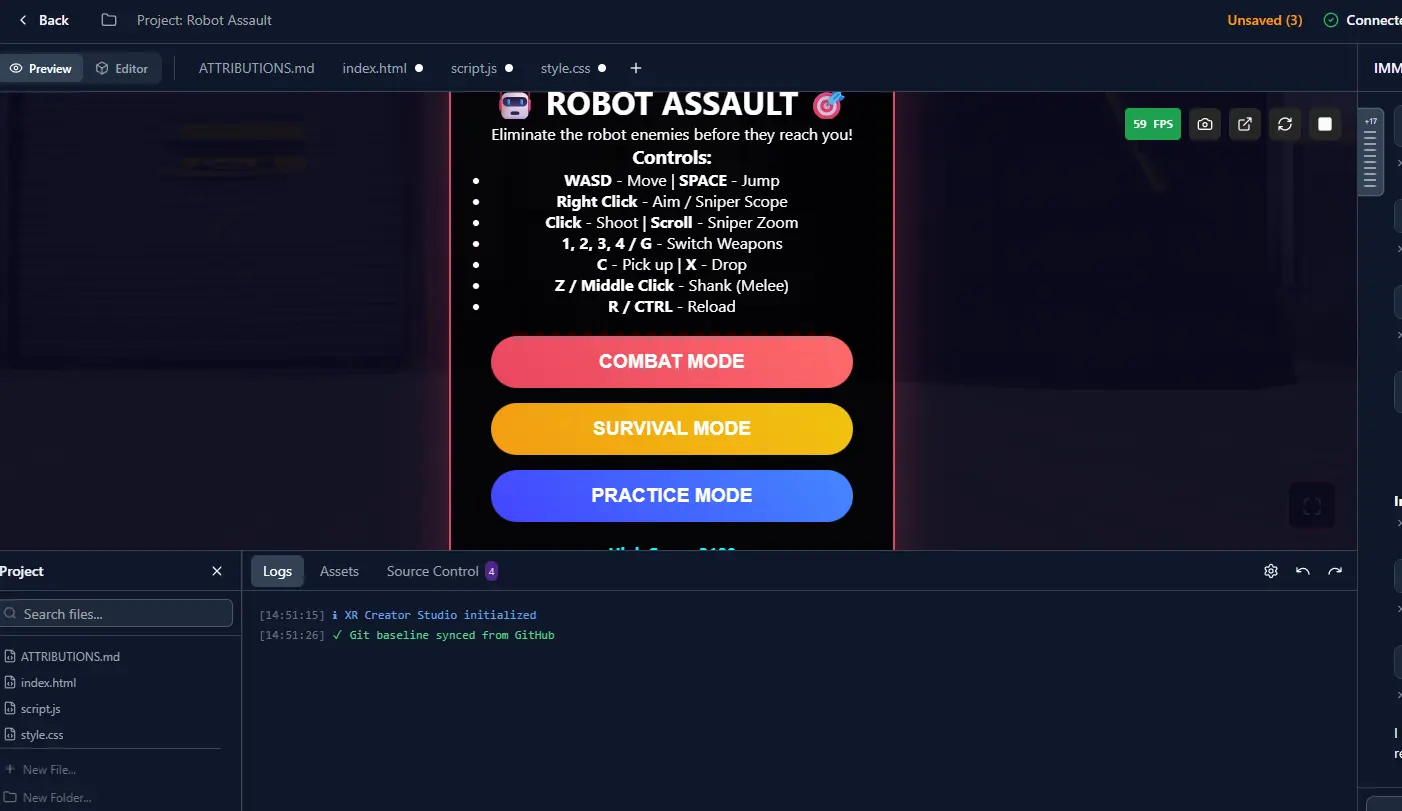Switch to Preview view
Image resolution: width=1402 pixels, height=811 pixels.
(41, 68)
